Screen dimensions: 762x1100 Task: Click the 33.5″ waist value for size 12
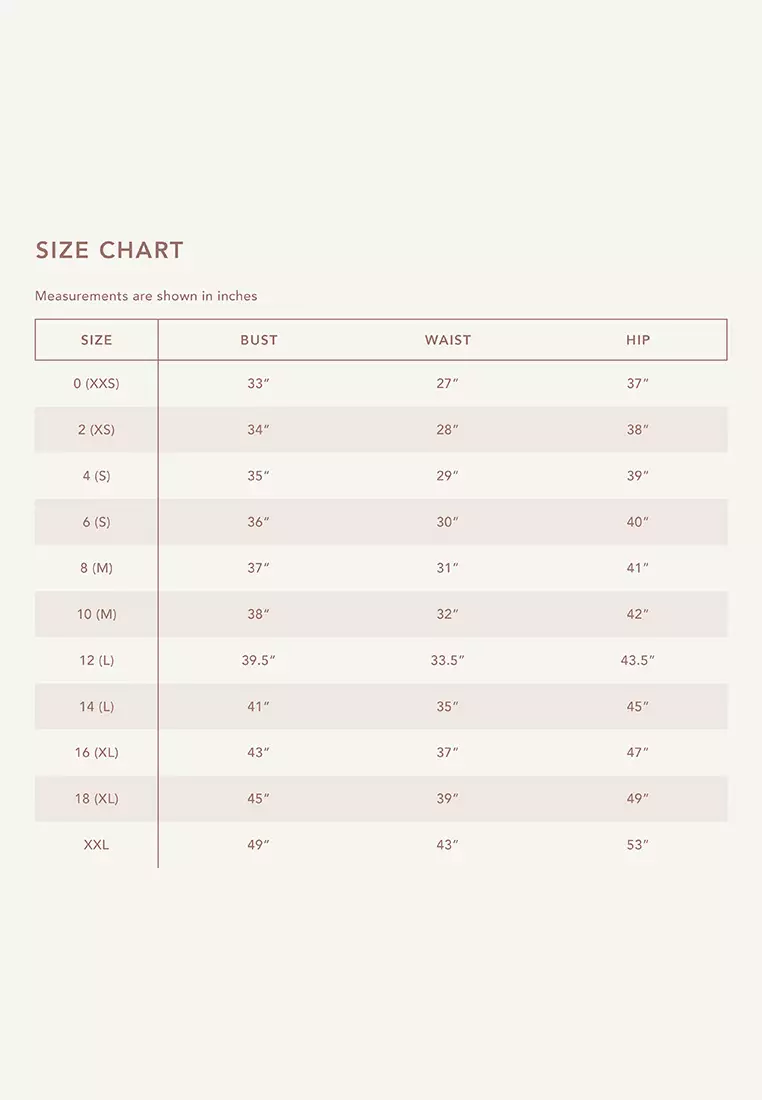tap(448, 660)
